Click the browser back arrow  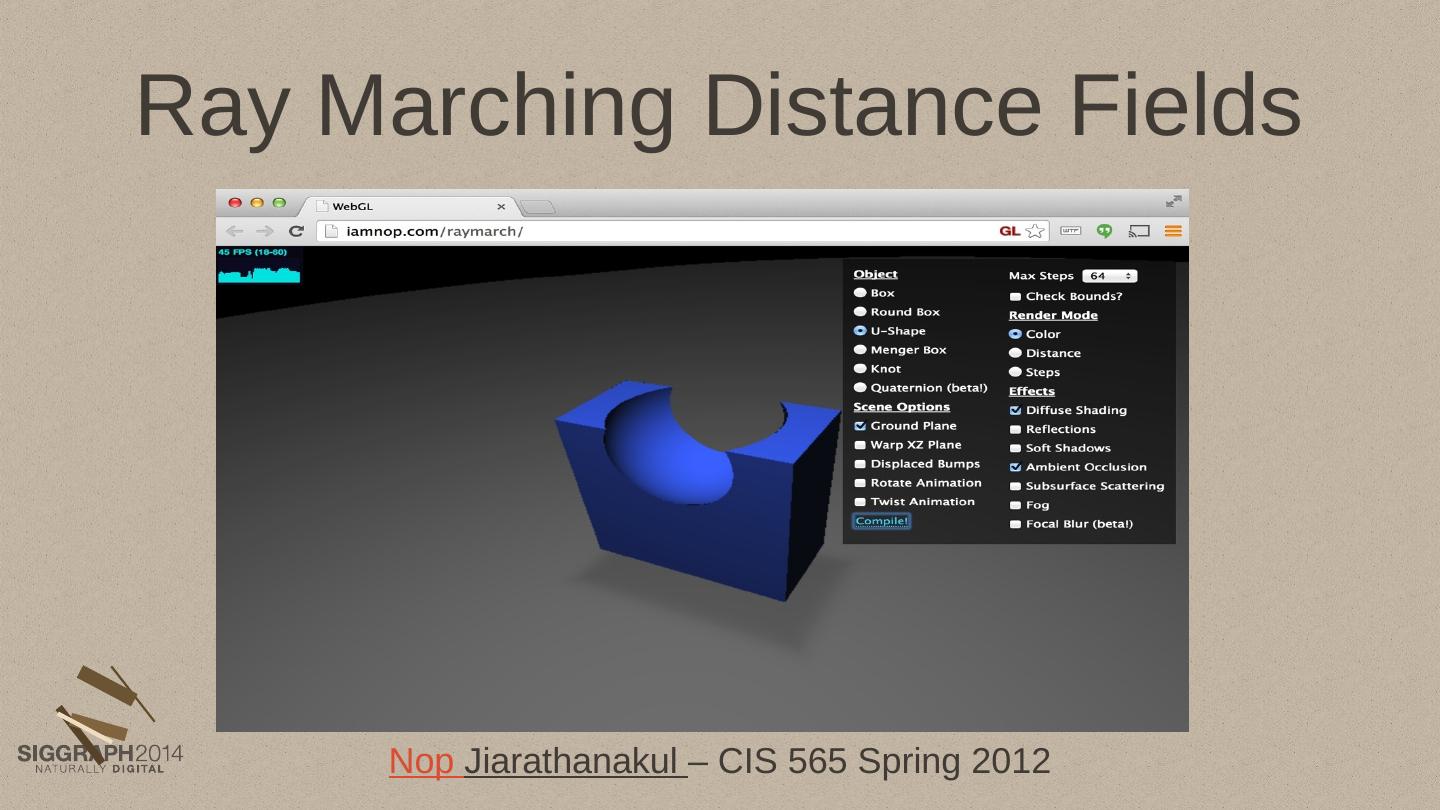[x=234, y=231]
